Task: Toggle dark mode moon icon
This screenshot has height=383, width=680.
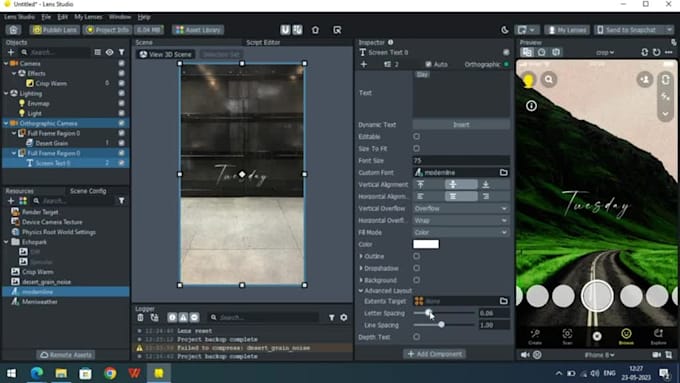Action: pyautogui.click(x=505, y=30)
